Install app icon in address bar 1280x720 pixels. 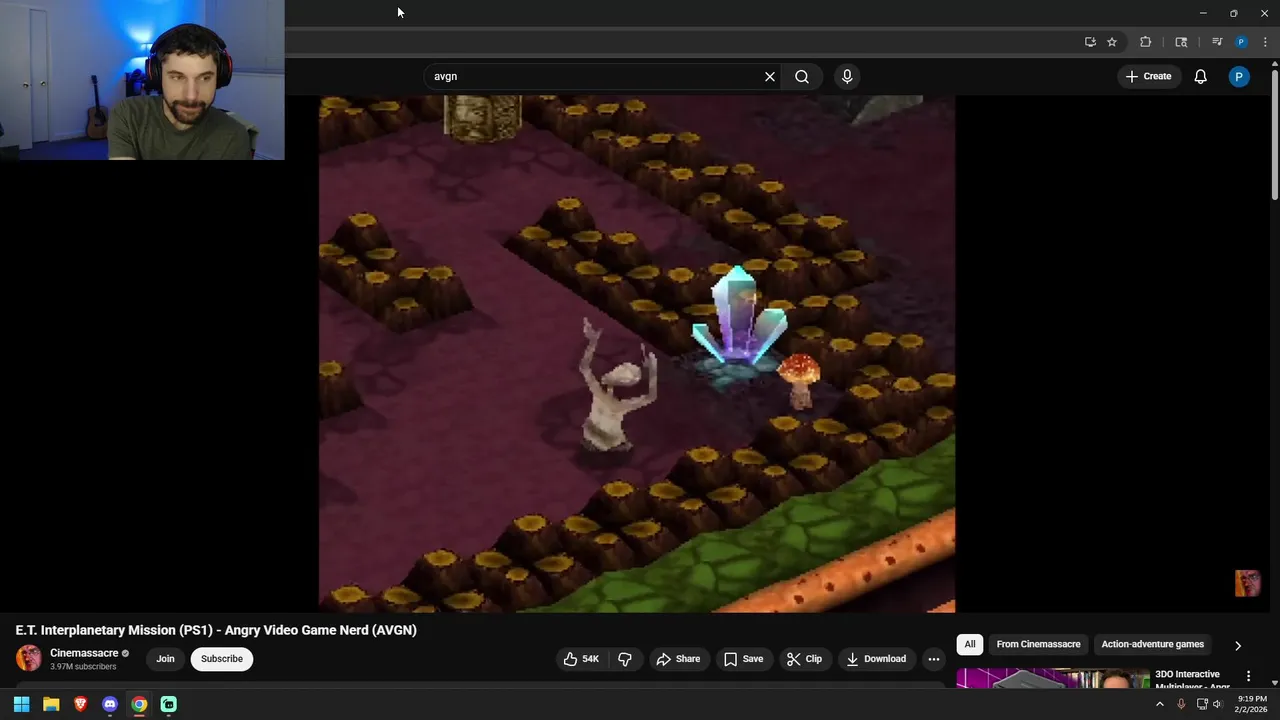1090,42
